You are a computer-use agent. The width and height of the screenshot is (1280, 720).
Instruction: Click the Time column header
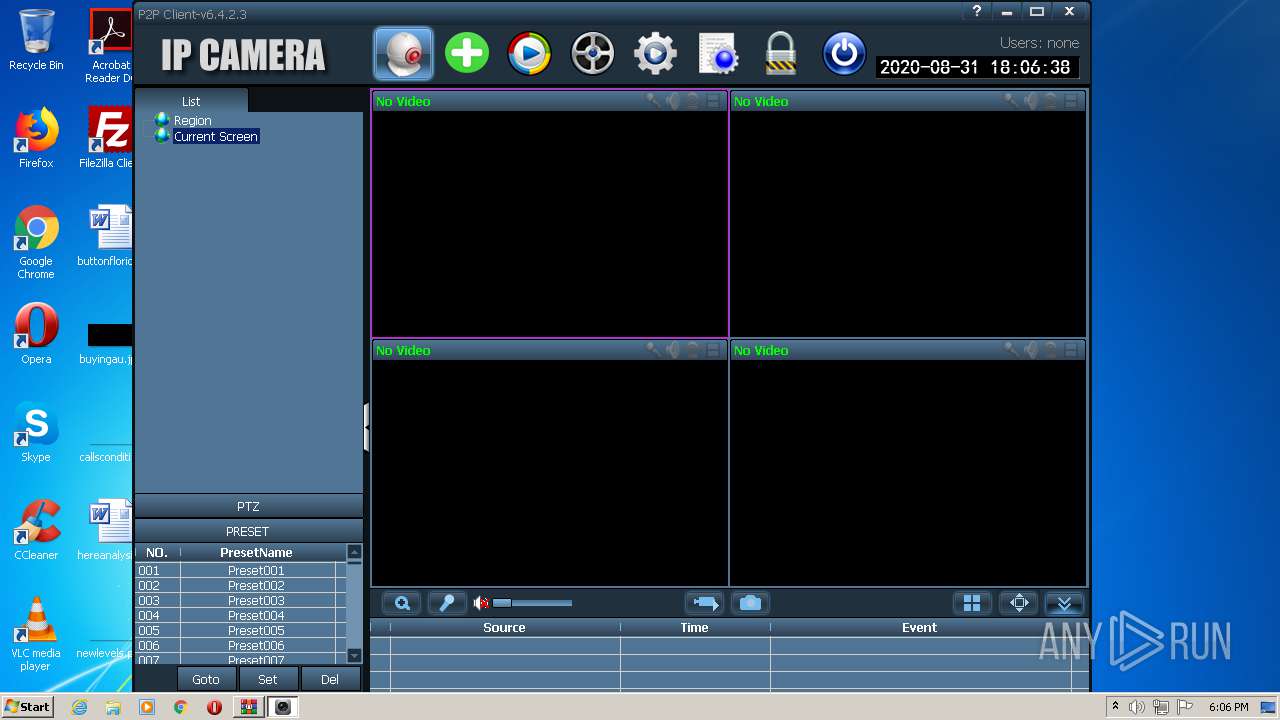(x=694, y=628)
